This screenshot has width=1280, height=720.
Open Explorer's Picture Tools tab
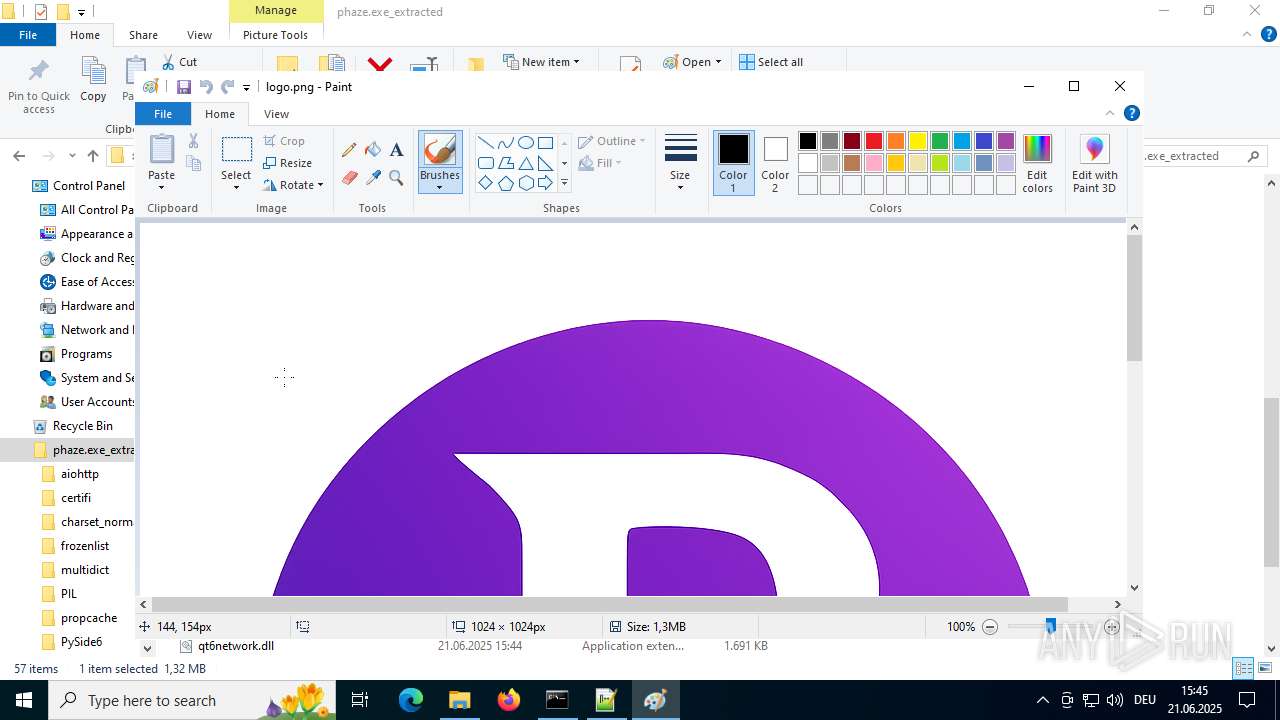click(276, 35)
